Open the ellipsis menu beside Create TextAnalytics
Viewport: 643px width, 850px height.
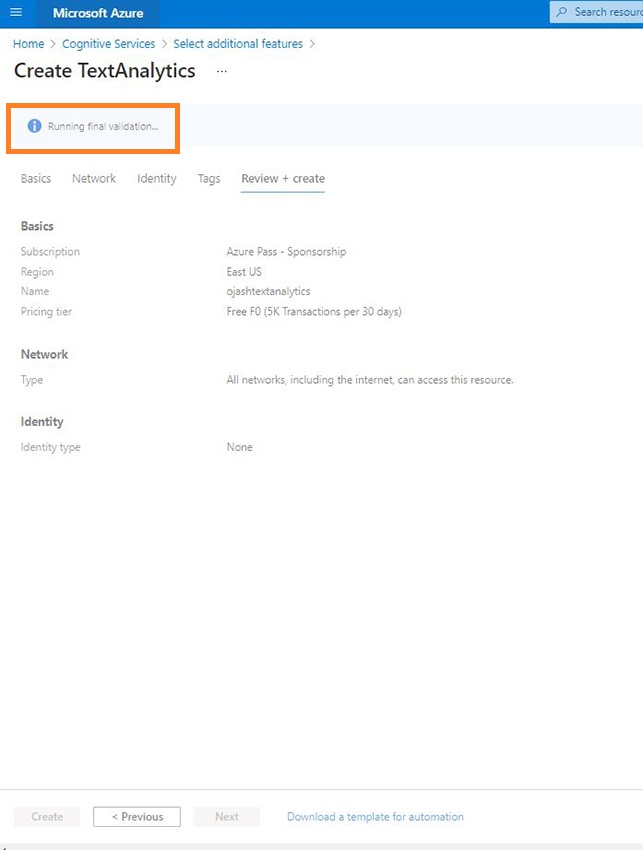221,71
